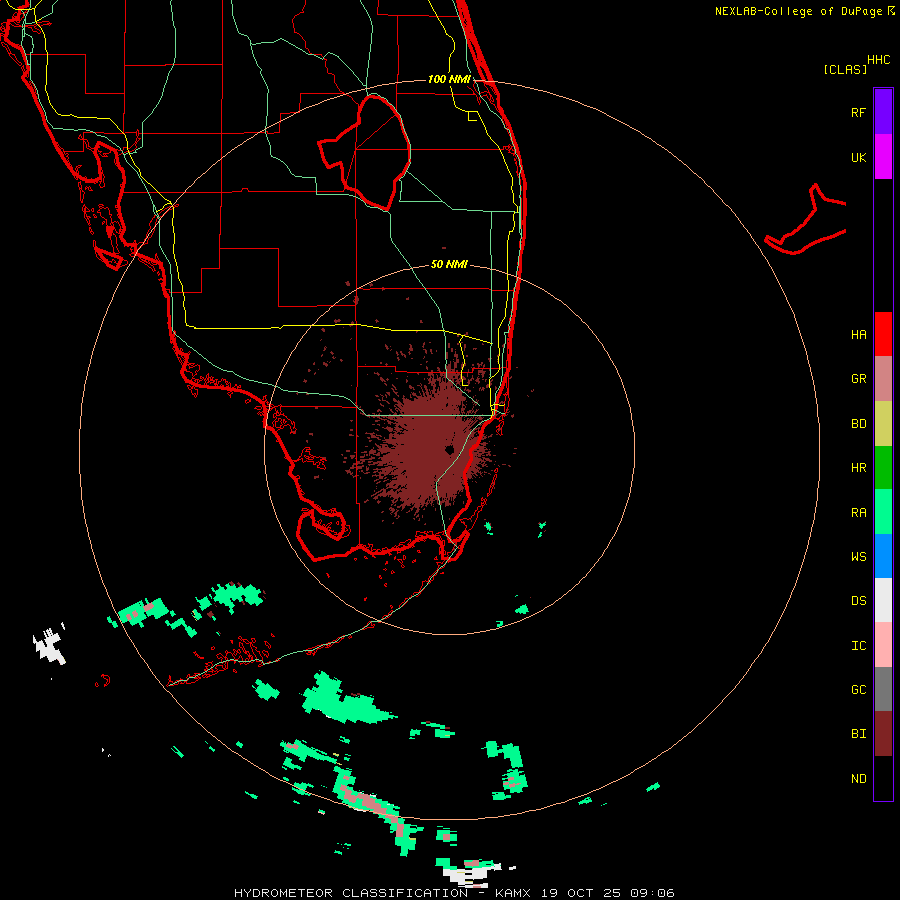Click the NEXLAB-College of DuPage credit text
This screenshot has height=900, width=900.
[798, 11]
